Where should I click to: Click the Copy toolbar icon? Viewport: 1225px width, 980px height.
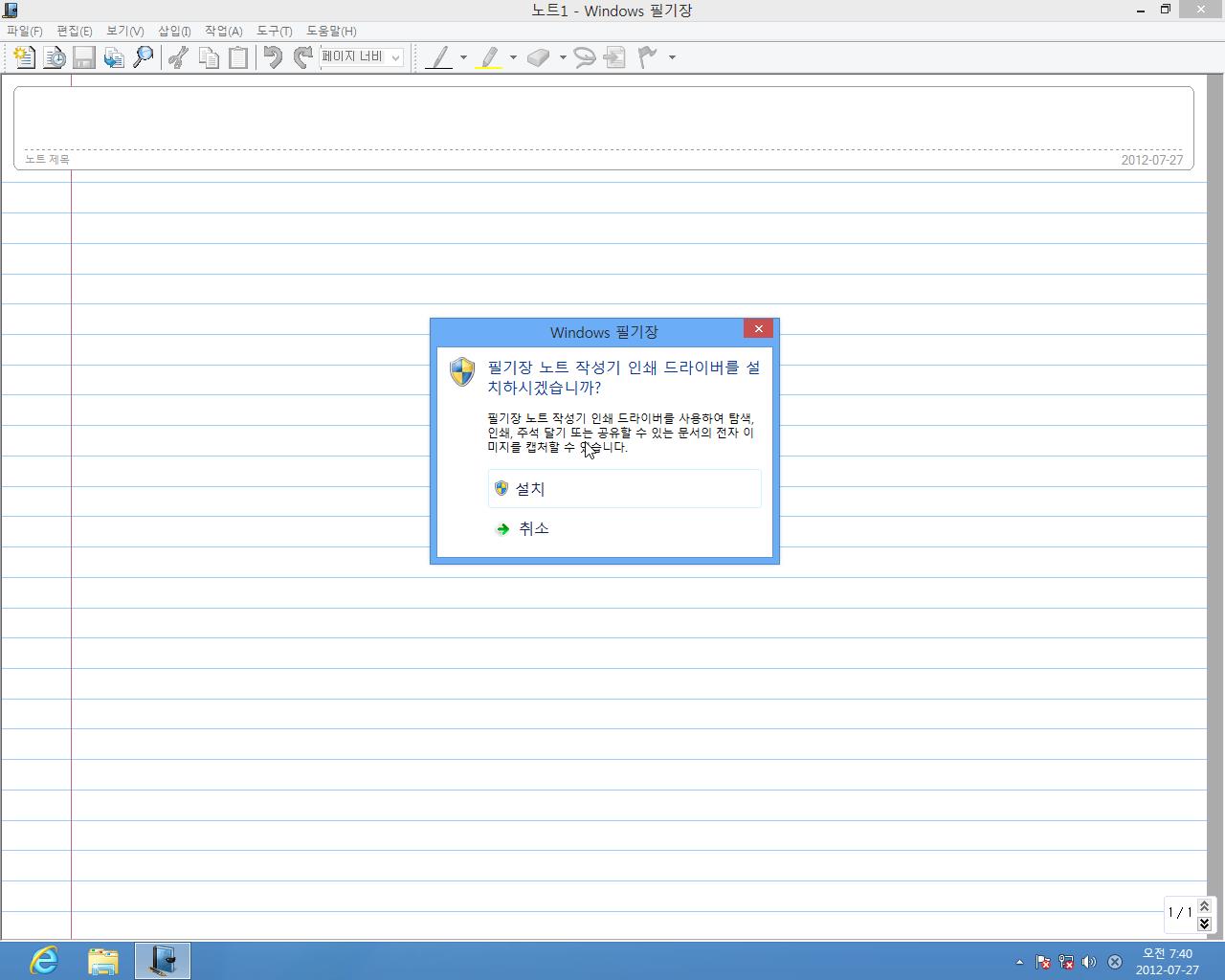click(x=209, y=57)
